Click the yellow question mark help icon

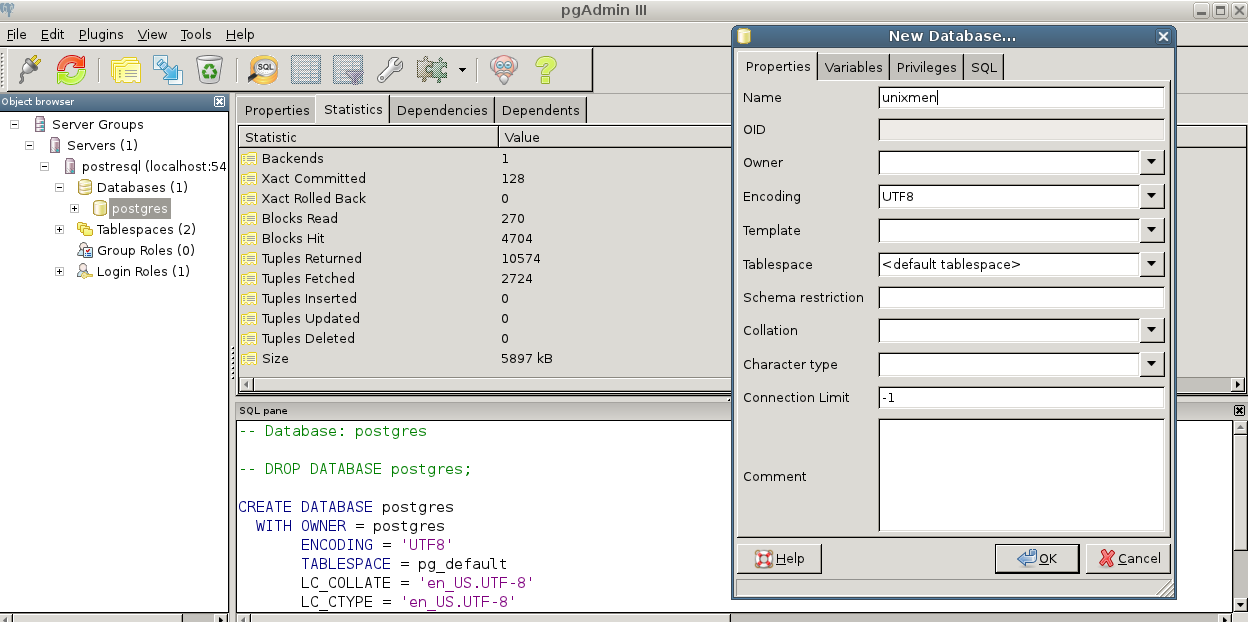545,69
